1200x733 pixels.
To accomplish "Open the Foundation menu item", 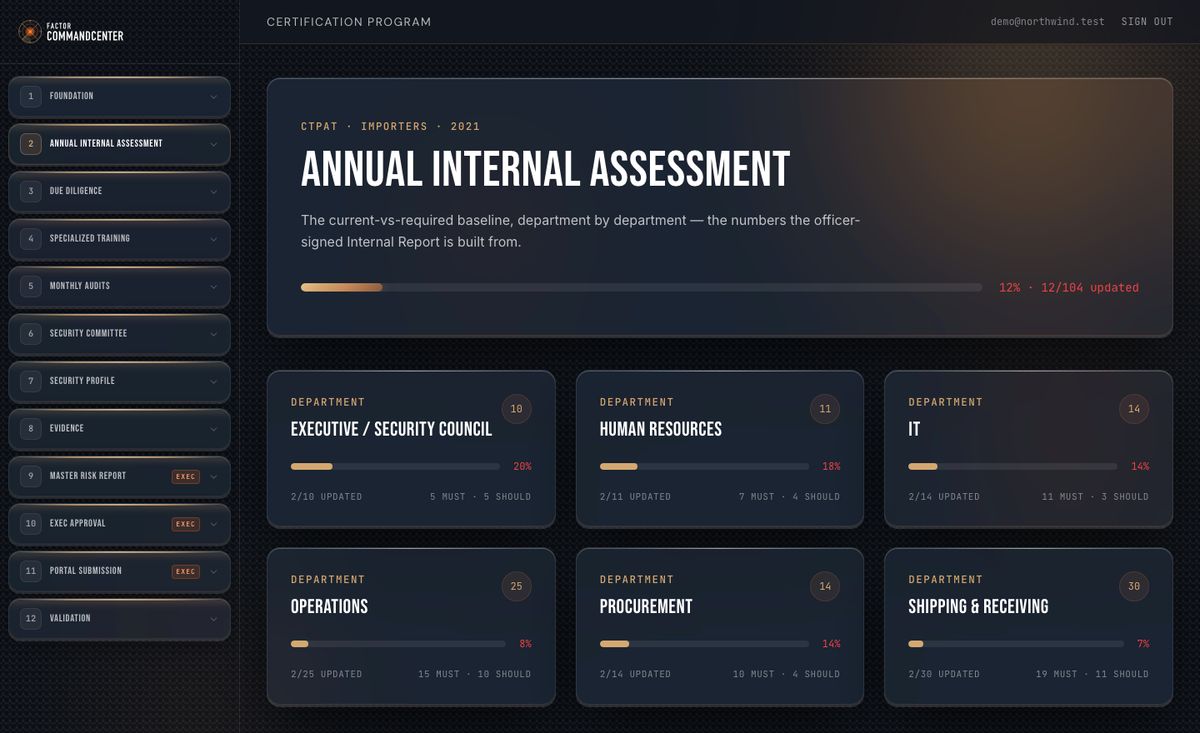I will click(120, 97).
